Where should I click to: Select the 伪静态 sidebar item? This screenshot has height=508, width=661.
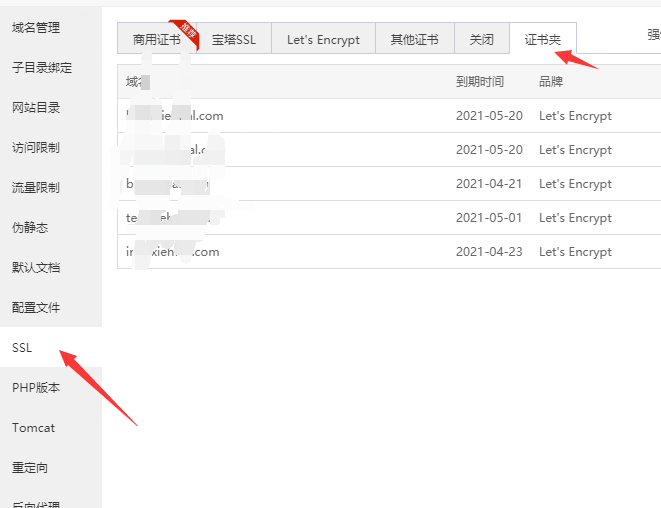click(30, 228)
